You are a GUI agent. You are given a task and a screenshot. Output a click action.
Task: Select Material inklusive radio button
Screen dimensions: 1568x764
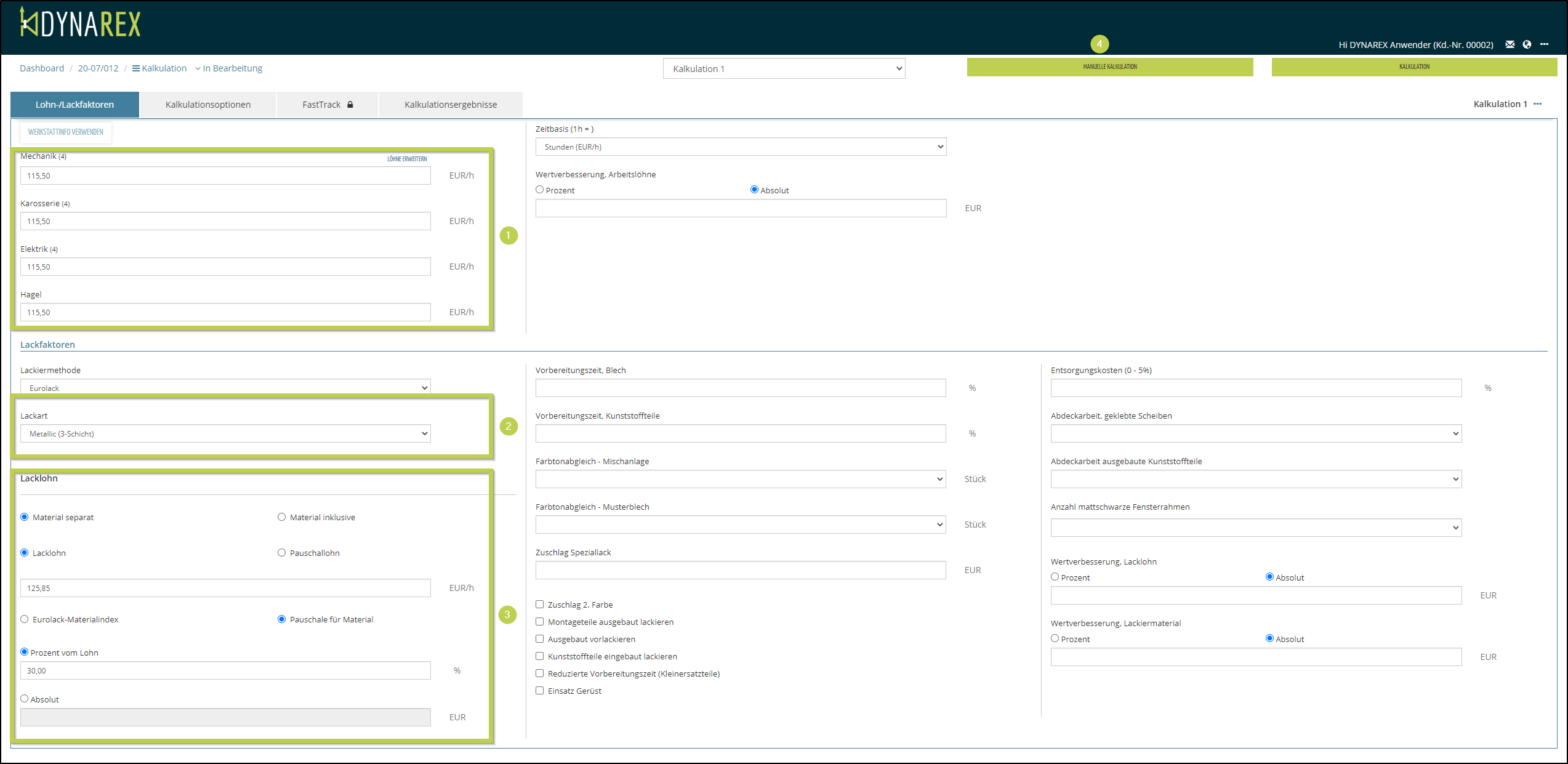pyautogui.click(x=281, y=517)
